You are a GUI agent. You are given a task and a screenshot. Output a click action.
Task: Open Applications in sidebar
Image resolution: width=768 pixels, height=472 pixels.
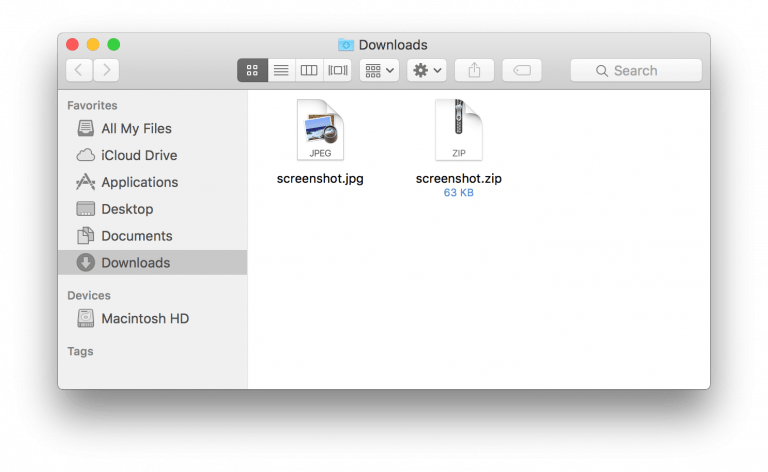(152, 182)
